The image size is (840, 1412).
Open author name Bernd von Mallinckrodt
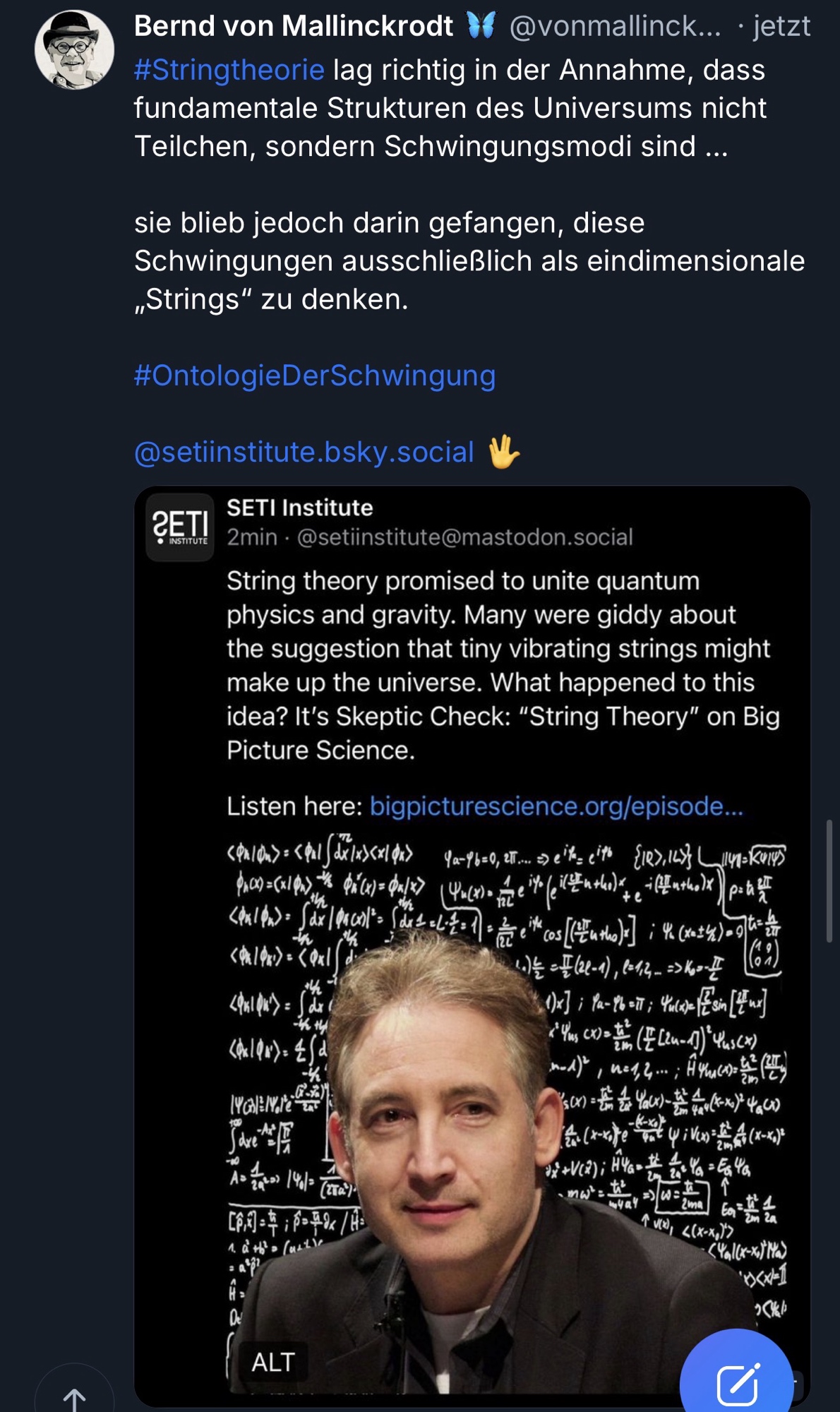[294, 26]
